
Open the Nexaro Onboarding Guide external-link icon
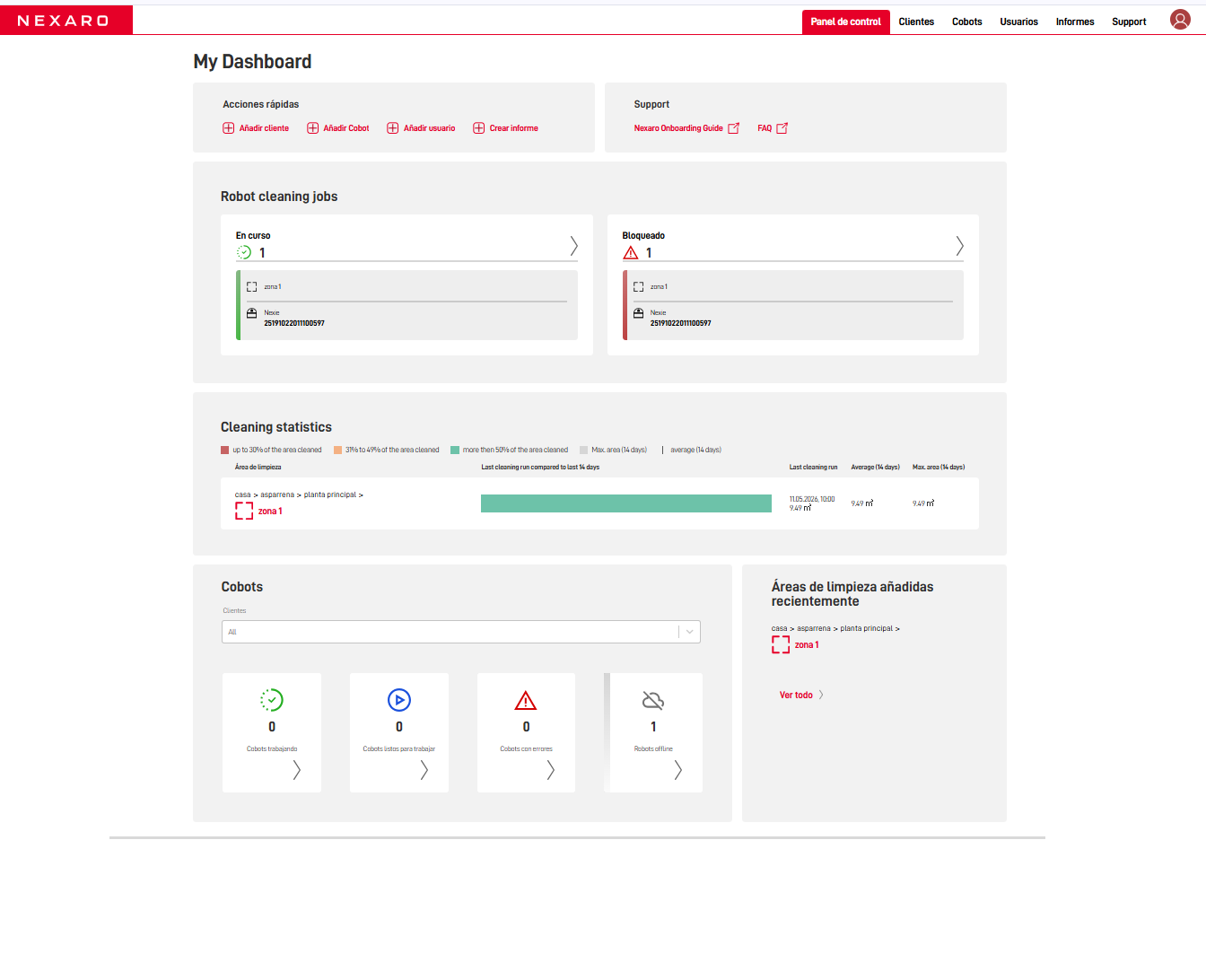tap(734, 128)
